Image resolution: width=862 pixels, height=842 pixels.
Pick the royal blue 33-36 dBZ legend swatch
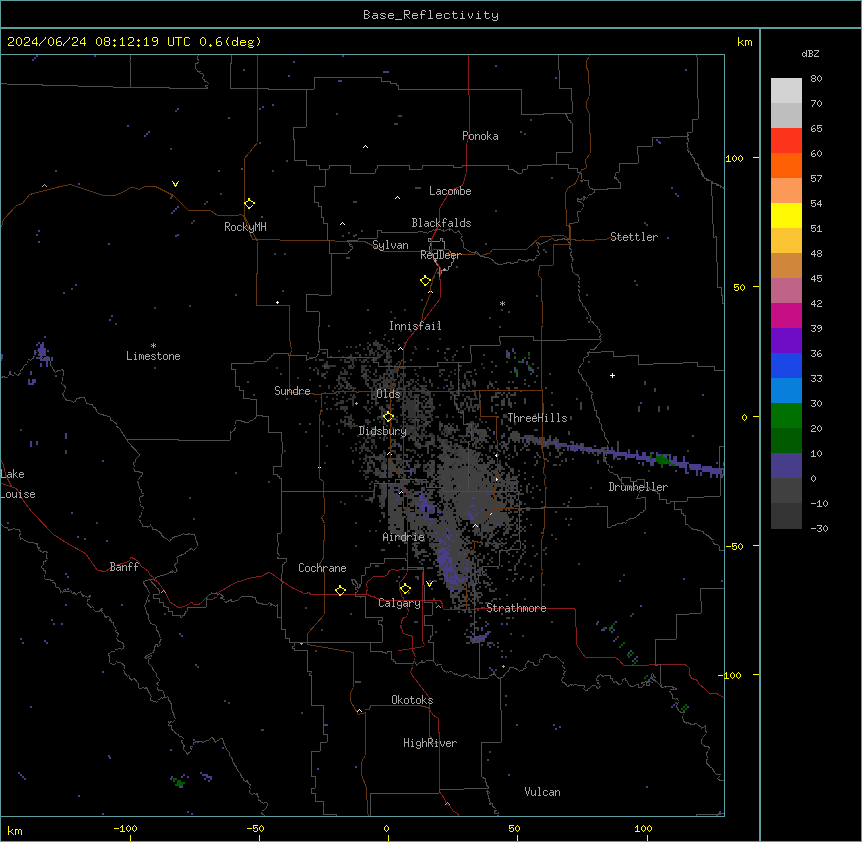(786, 365)
